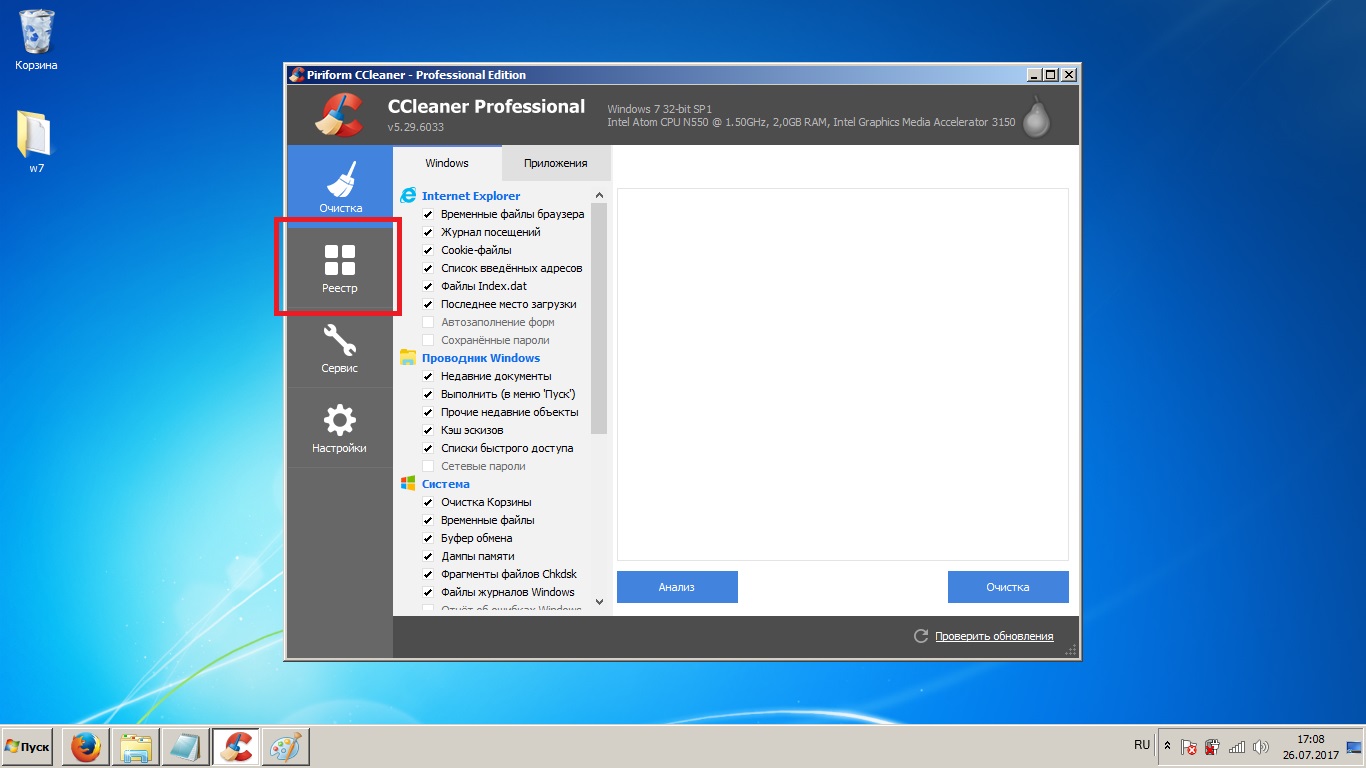Open the Пуск start menu
Screen dimensions: 1366x768
(x=27, y=747)
